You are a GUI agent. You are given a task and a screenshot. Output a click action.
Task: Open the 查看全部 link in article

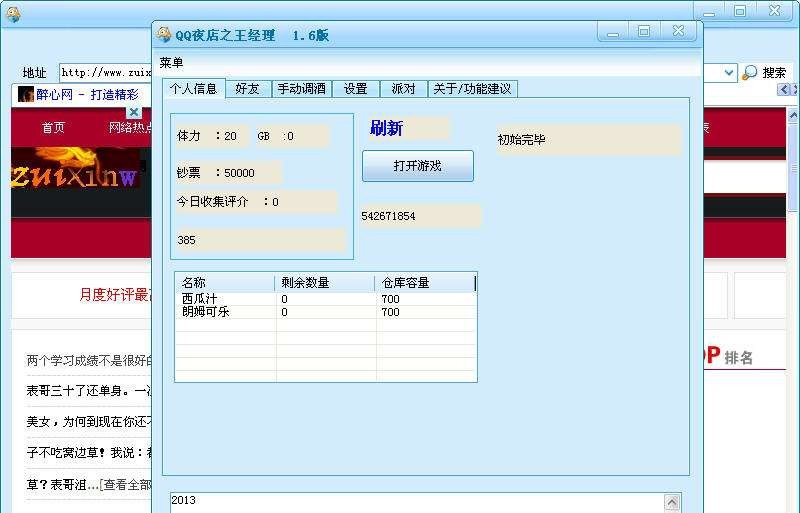[x=127, y=484]
